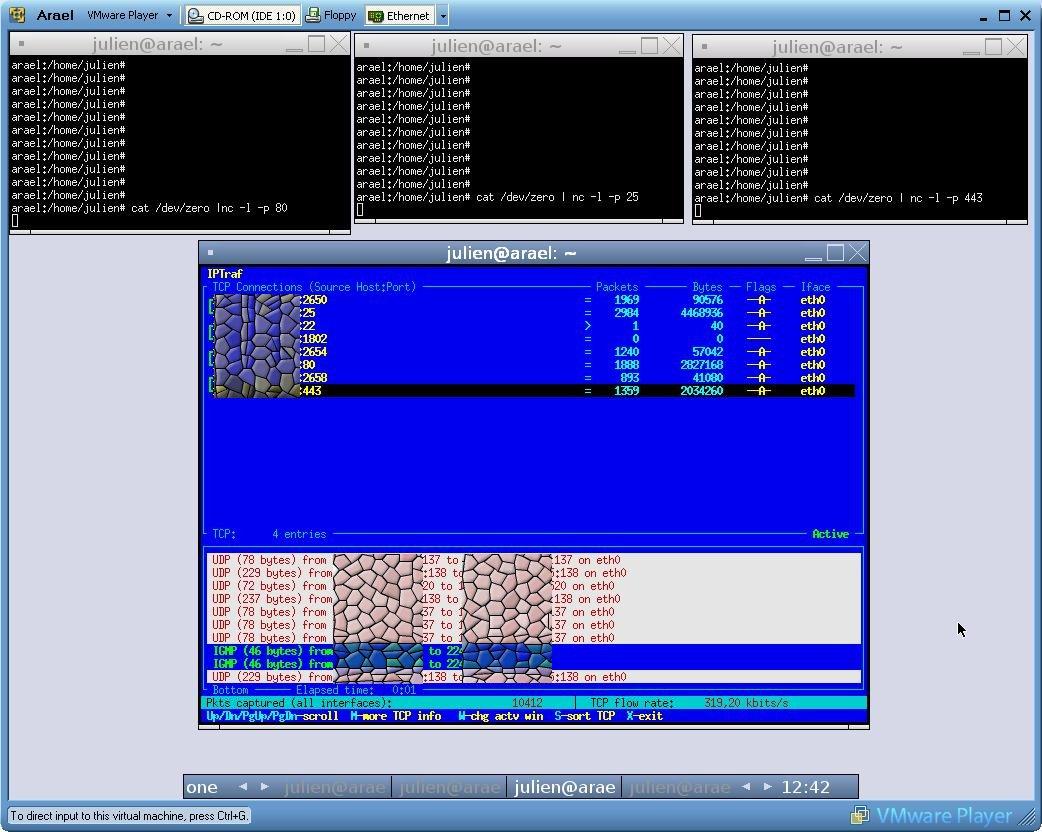Go to previous workspace using left arrow
Screen dimensions: 1042x832
pos(242,787)
